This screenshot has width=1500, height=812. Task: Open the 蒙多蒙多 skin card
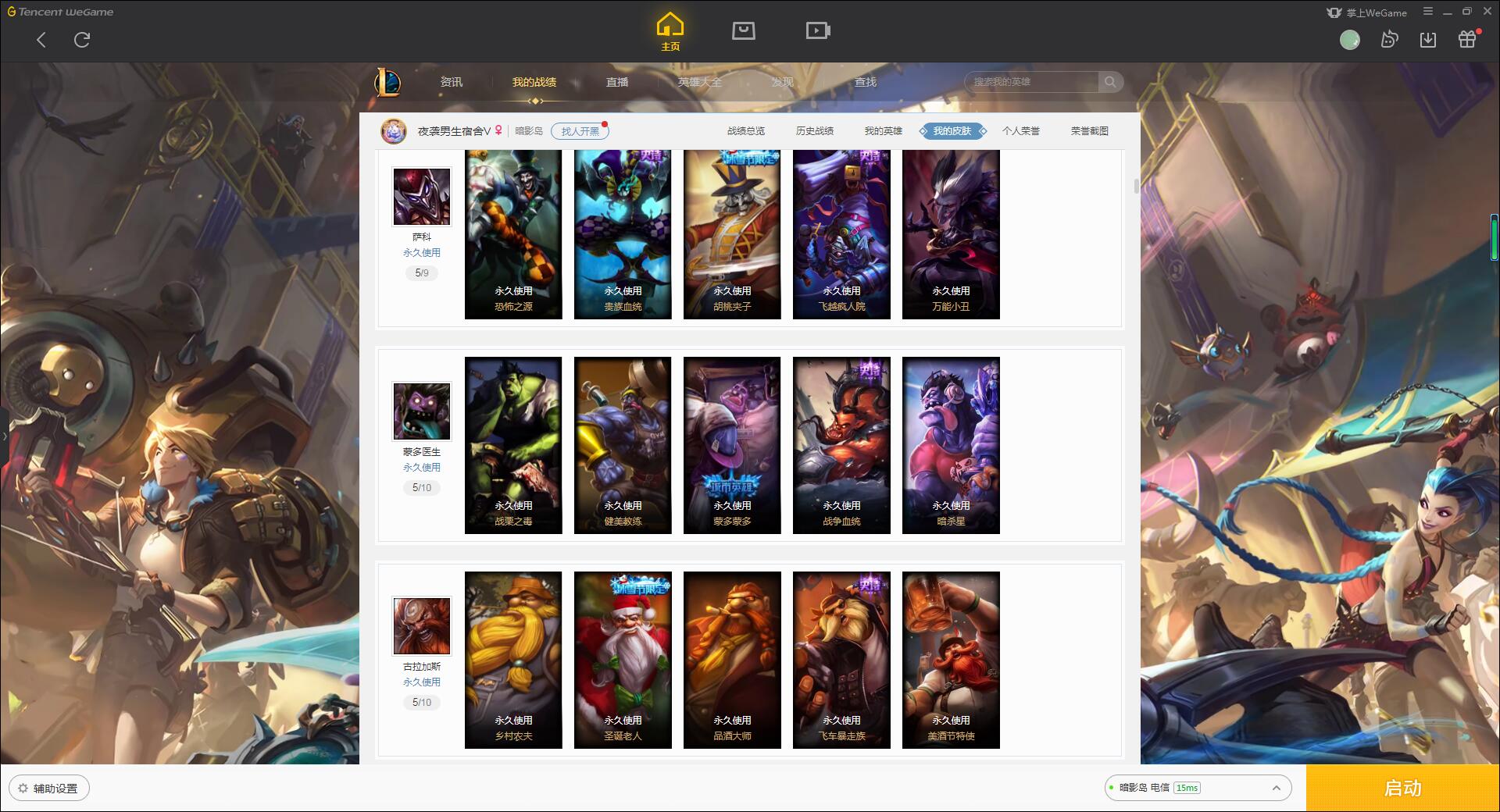732,445
